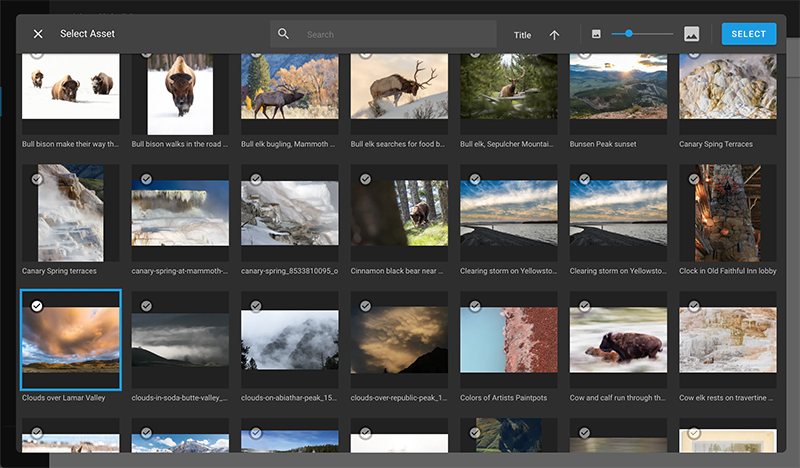Select the Bull elk searches for food thumbnail
Viewport: 800px width, 468px height.
(399, 86)
